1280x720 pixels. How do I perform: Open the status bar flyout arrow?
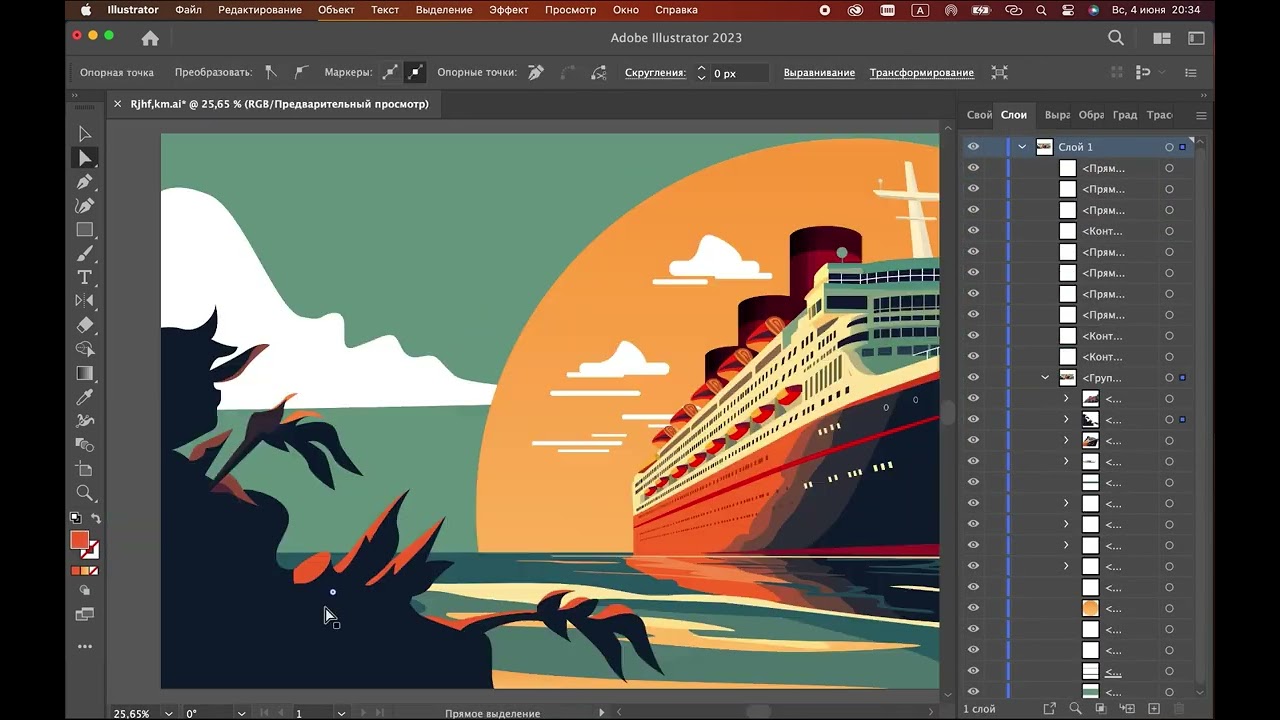tap(601, 713)
